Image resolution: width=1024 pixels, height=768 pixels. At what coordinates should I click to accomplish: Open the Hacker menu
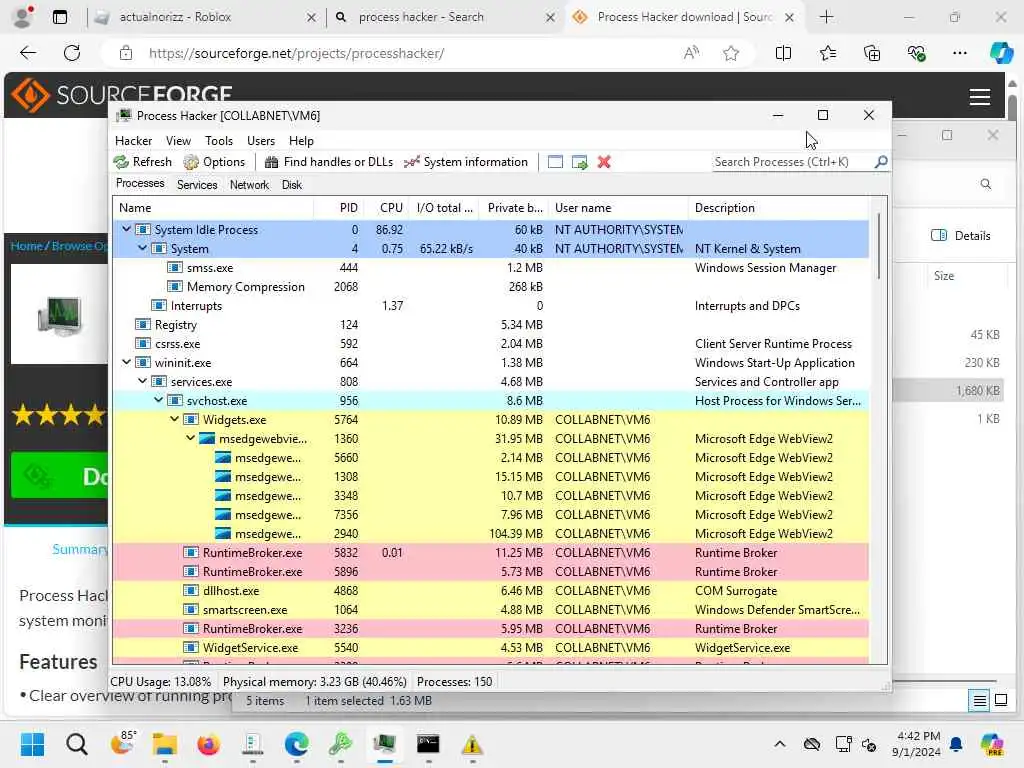pos(133,140)
